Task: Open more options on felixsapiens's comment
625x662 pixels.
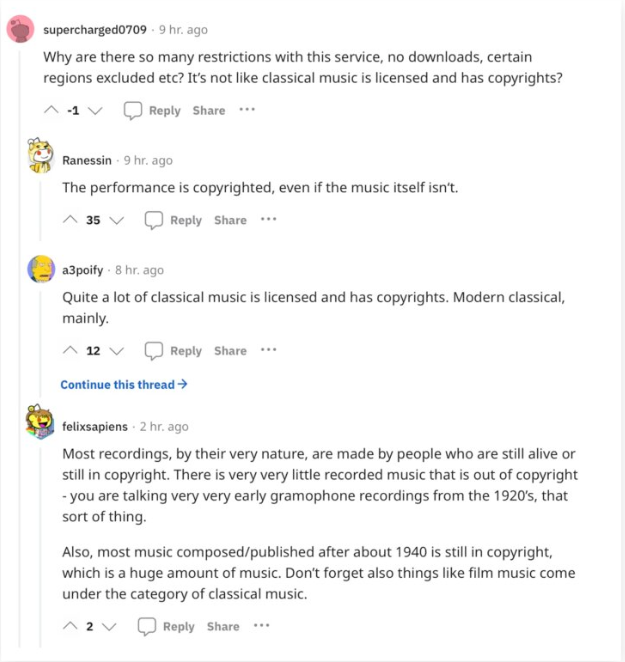Action: [x=261, y=626]
